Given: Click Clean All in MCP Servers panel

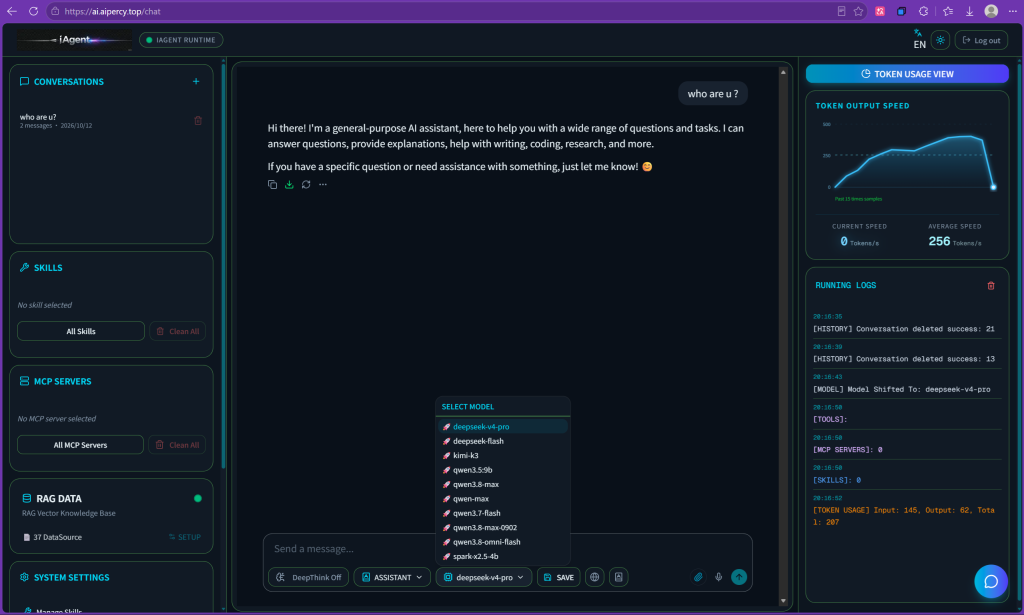Looking at the screenshot, I should click(x=177, y=445).
